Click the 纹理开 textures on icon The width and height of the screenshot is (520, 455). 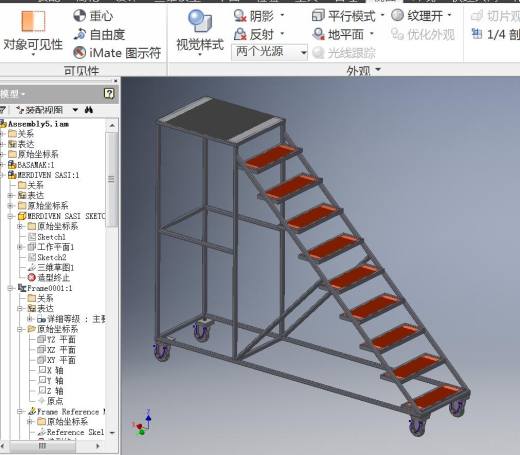[397, 15]
